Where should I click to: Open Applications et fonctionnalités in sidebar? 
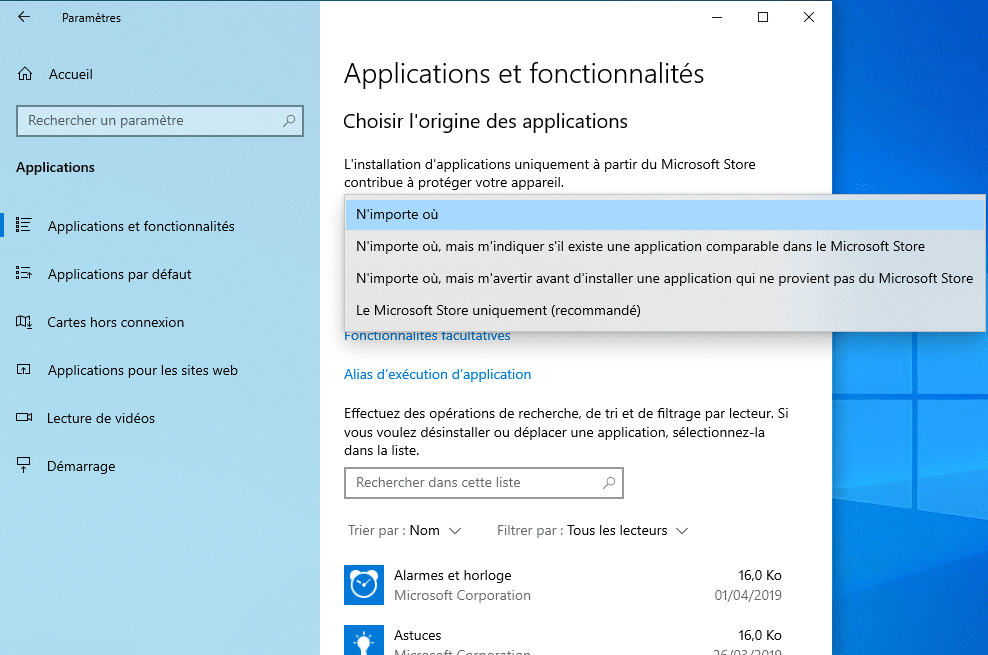tap(141, 226)
